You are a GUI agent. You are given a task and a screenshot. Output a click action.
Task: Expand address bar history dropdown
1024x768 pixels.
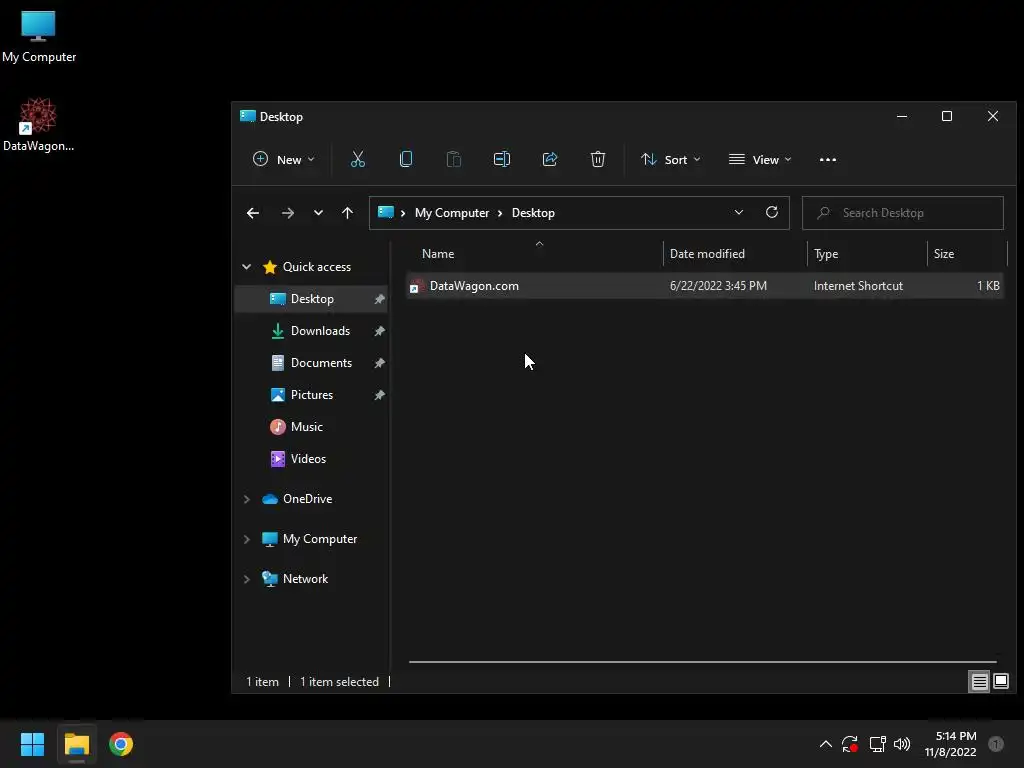739,213
